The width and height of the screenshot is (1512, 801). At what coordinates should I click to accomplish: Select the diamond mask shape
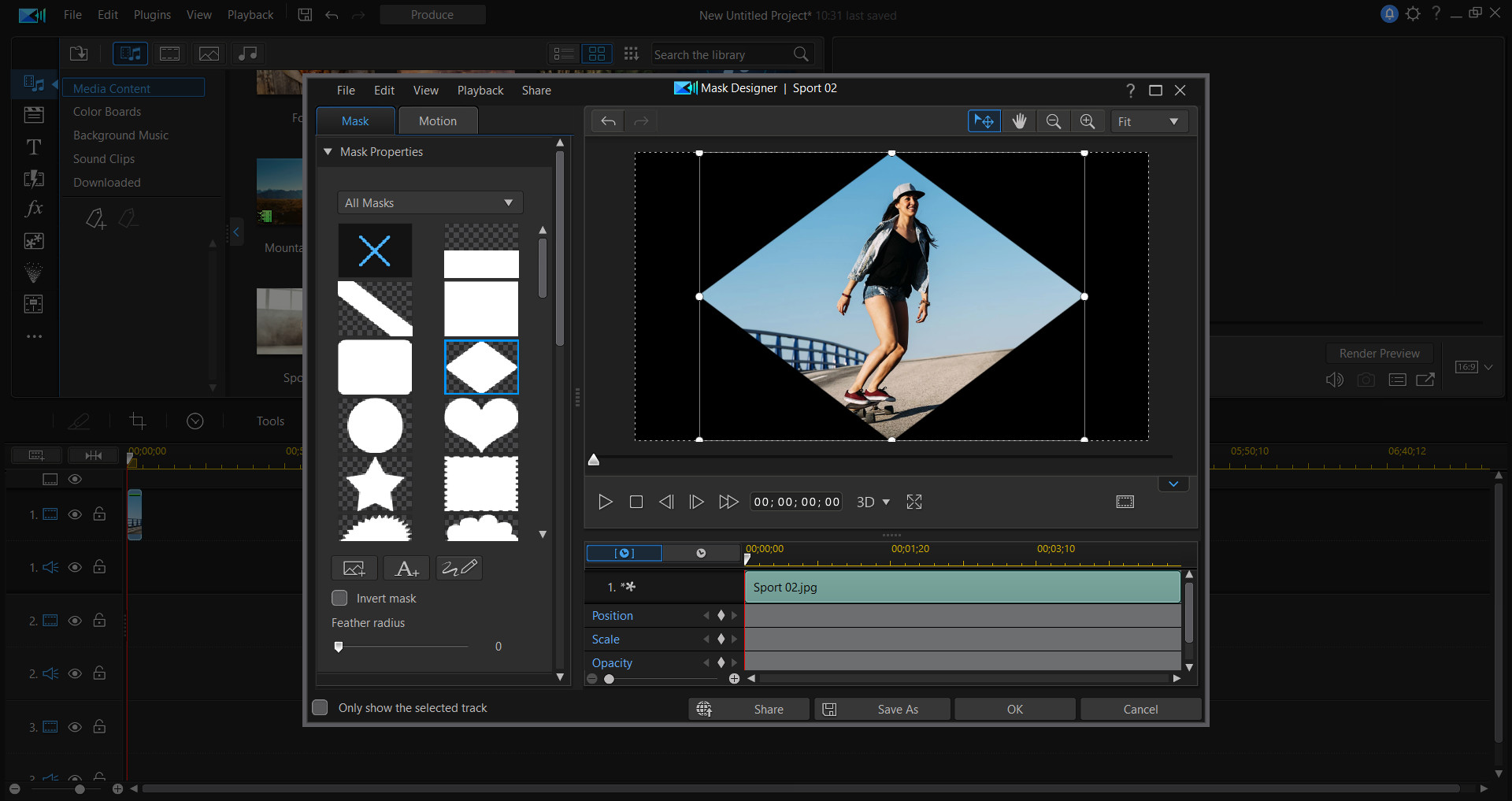tap(481, 366)
